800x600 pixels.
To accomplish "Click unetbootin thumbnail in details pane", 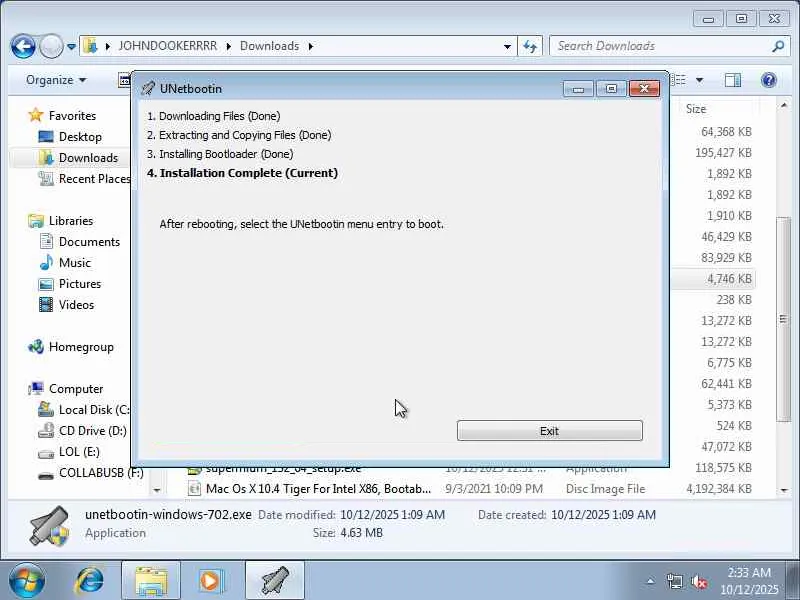I will 49,526.
